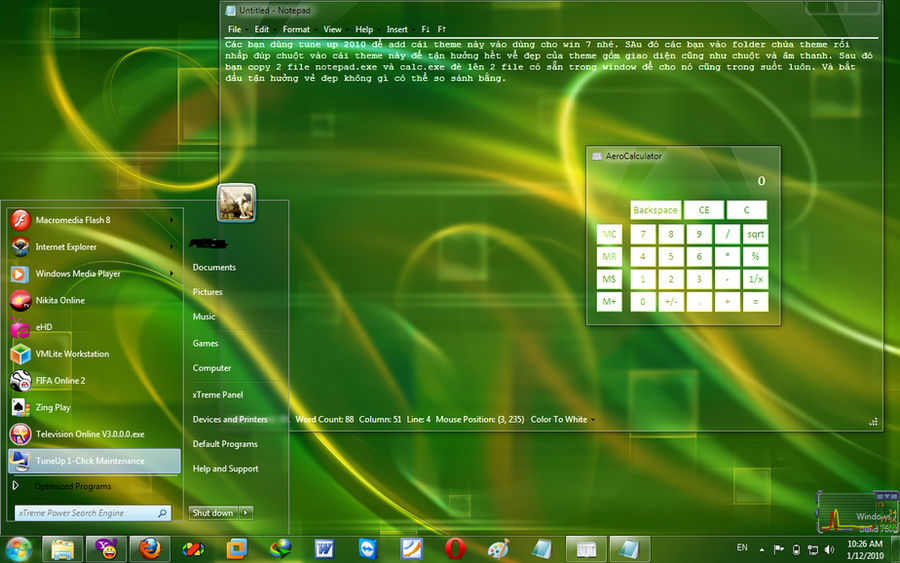The width and height of the screenshot is (900, 563).
Task: Open Music library link
Action: [204, 317]
